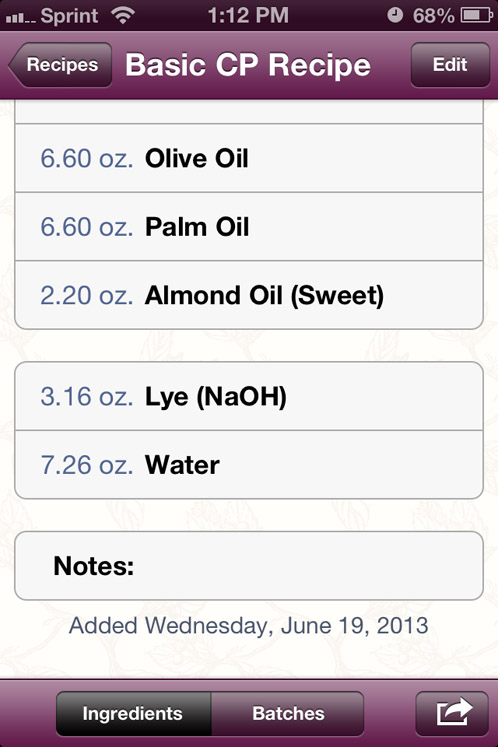Tap the battery icon in status bar

pyautogui.click(x=476, y=15)
